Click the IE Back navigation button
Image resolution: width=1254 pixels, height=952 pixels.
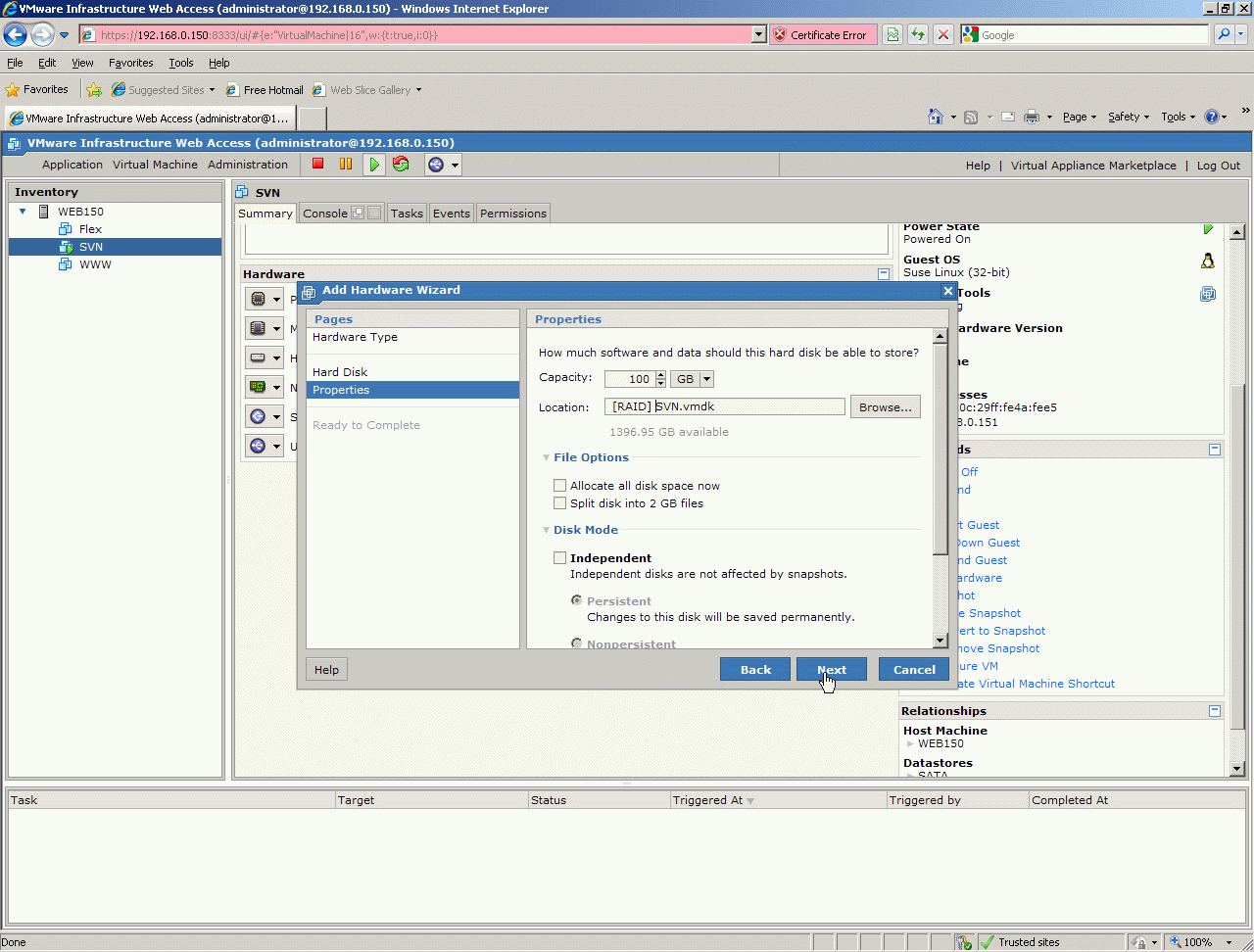point(16,35)
